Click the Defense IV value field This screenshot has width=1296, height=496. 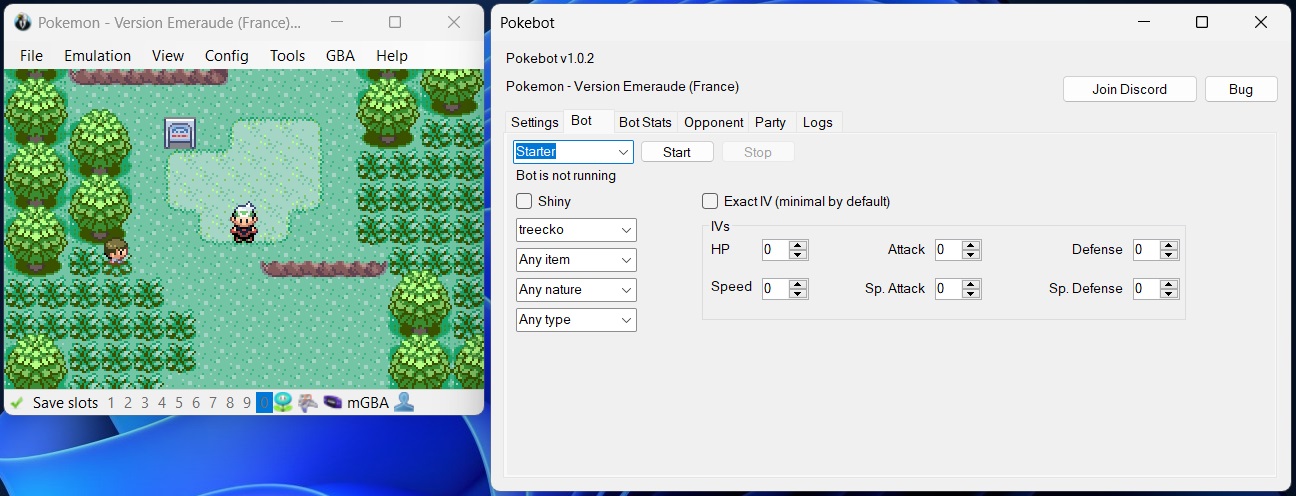tap(1146, 250)
